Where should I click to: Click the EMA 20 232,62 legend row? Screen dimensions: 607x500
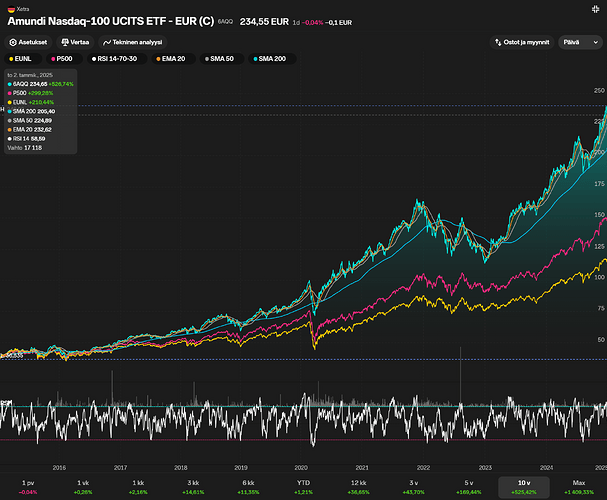pyautogui.click(x=29, y=129)
